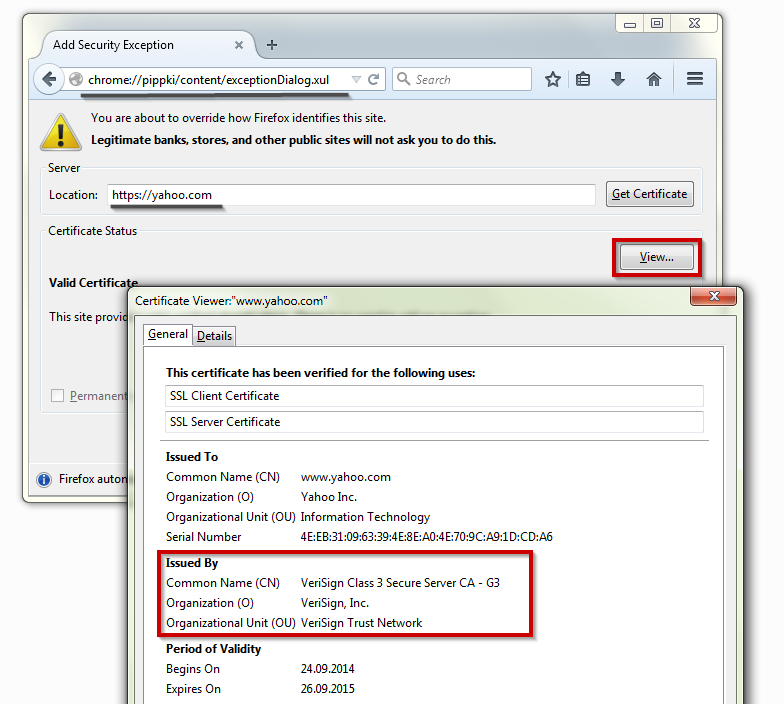Switch to the General tab

click(x=168, y=334)
